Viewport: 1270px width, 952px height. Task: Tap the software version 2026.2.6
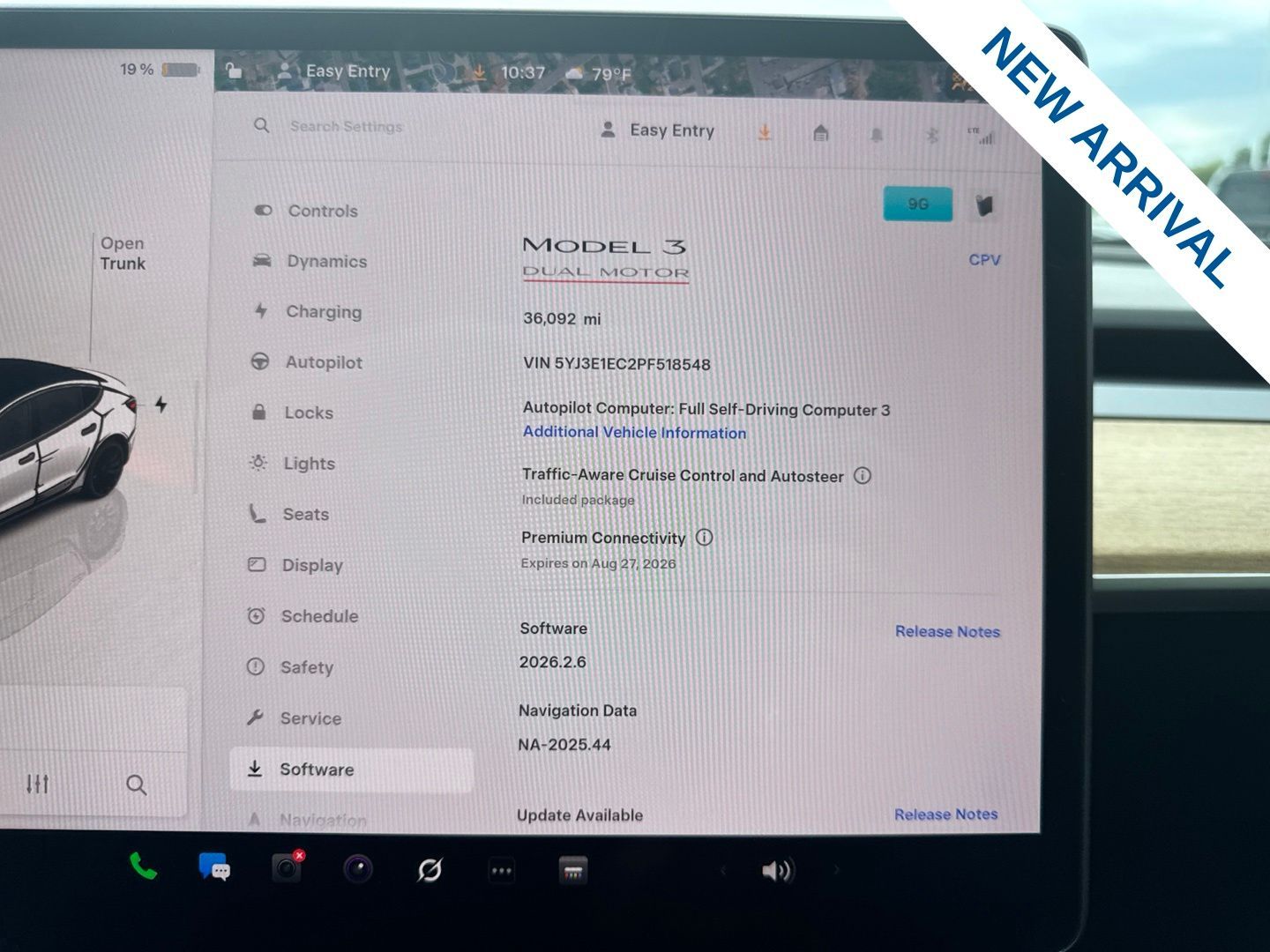(x=553, y=662)
